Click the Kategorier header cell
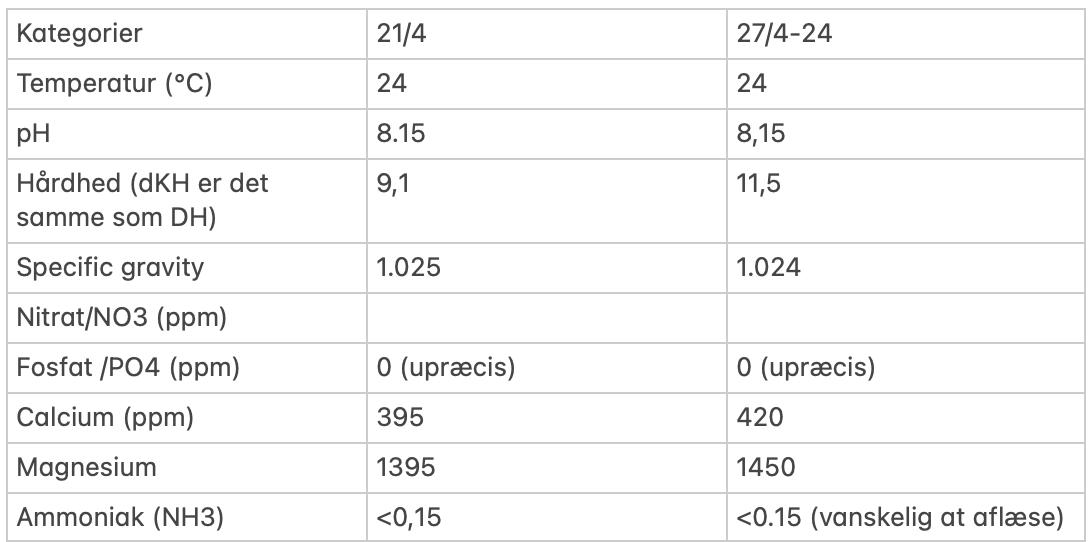The height and width of the screenshot is (542, 1088). 80,33
